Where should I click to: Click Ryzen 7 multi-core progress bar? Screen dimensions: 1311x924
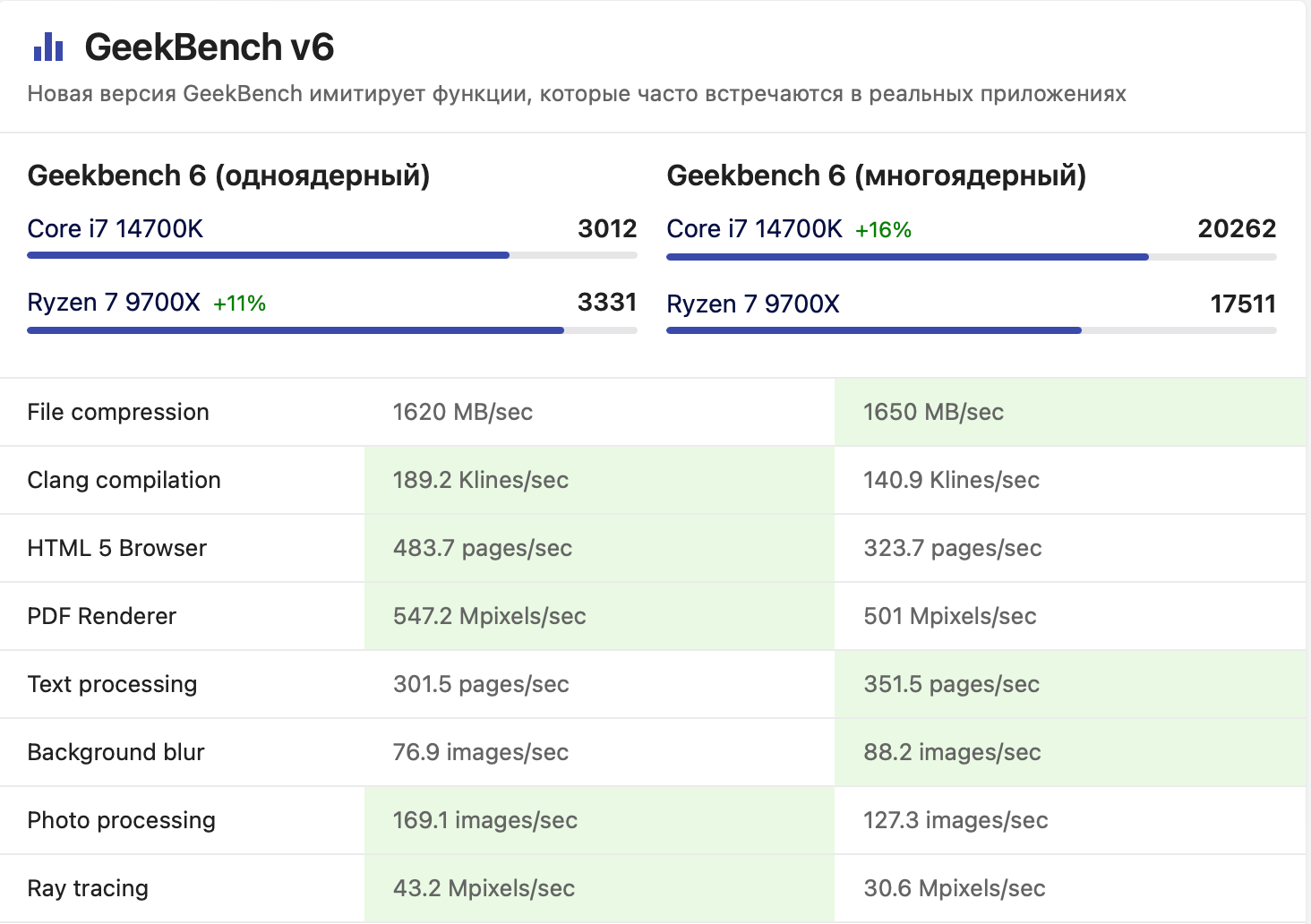(971, 330)
